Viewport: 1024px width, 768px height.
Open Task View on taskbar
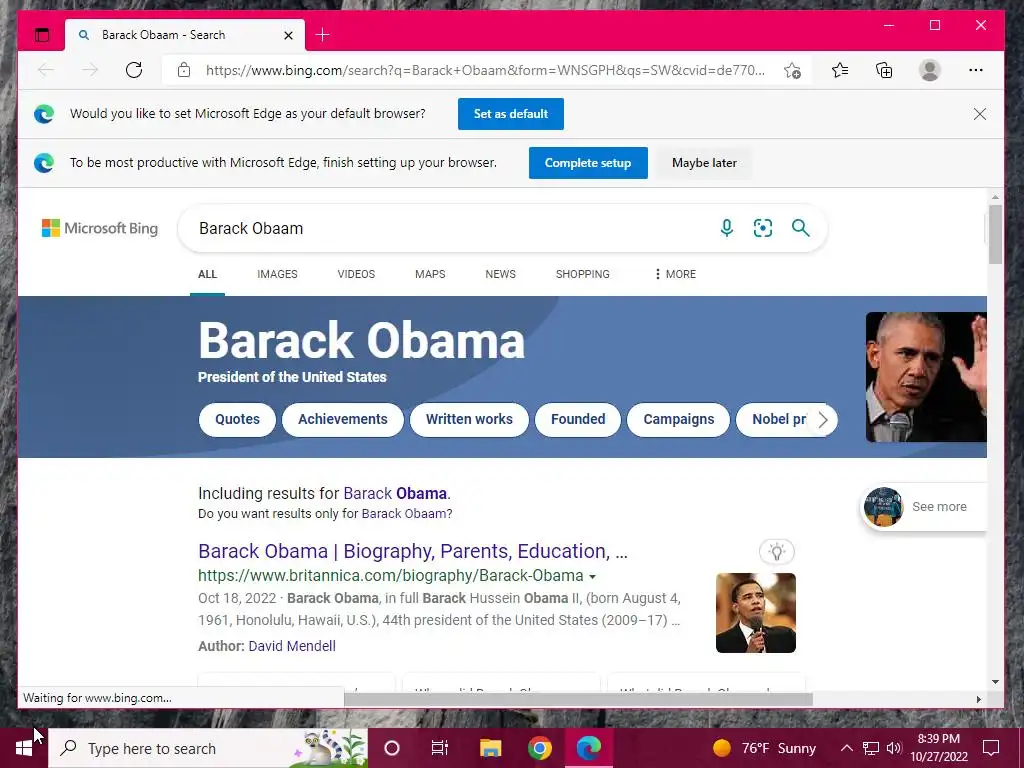pos(440,748)
